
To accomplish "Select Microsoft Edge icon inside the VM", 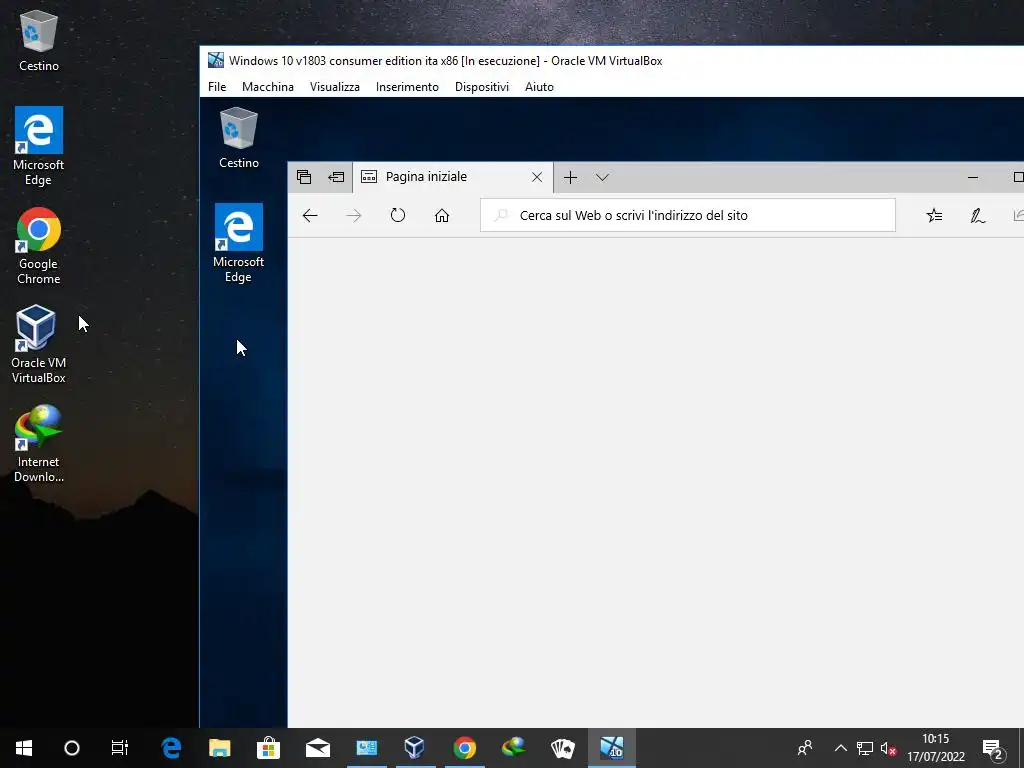I will [x=238, y=243].
